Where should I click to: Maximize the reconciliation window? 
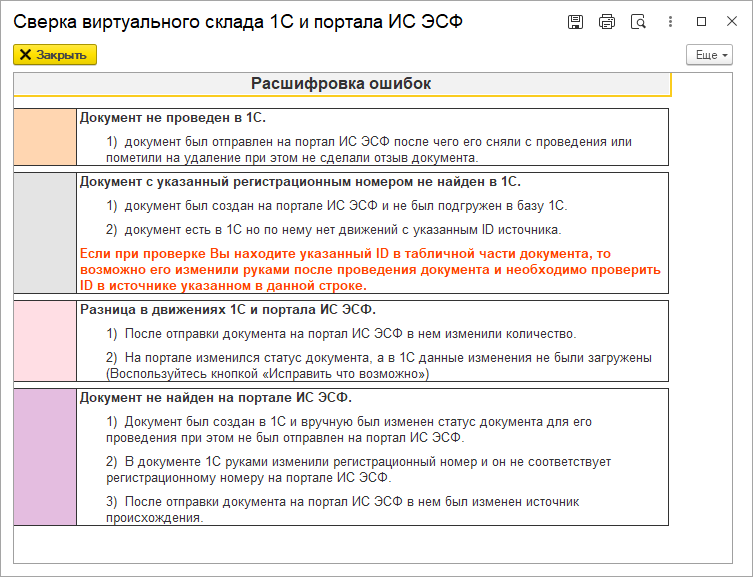click(701, 21)
